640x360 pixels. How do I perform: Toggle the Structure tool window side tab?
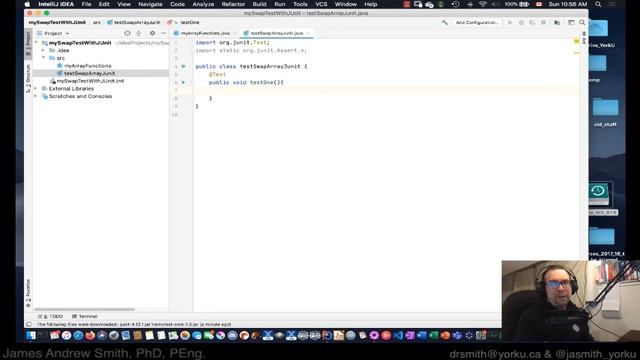click(28, 78)
